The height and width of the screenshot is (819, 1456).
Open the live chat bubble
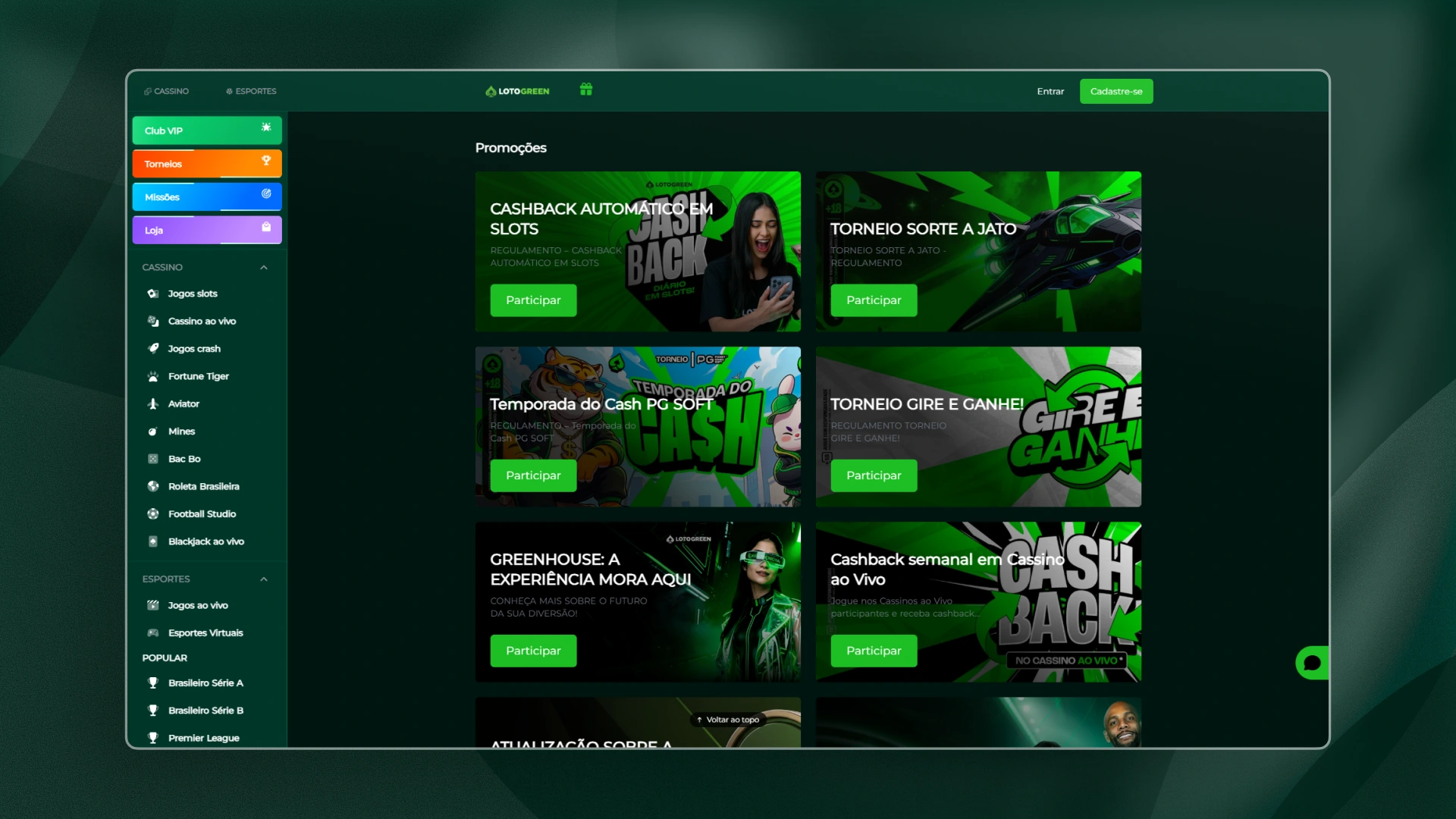point(1312,663)
